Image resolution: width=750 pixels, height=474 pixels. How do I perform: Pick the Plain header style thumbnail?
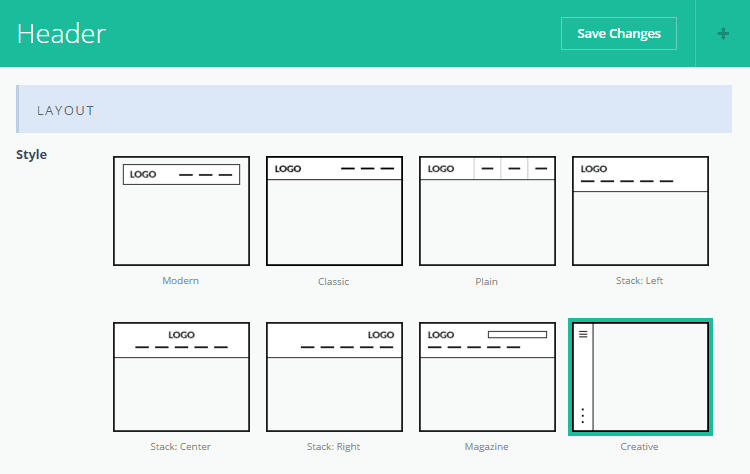(487, 211)
